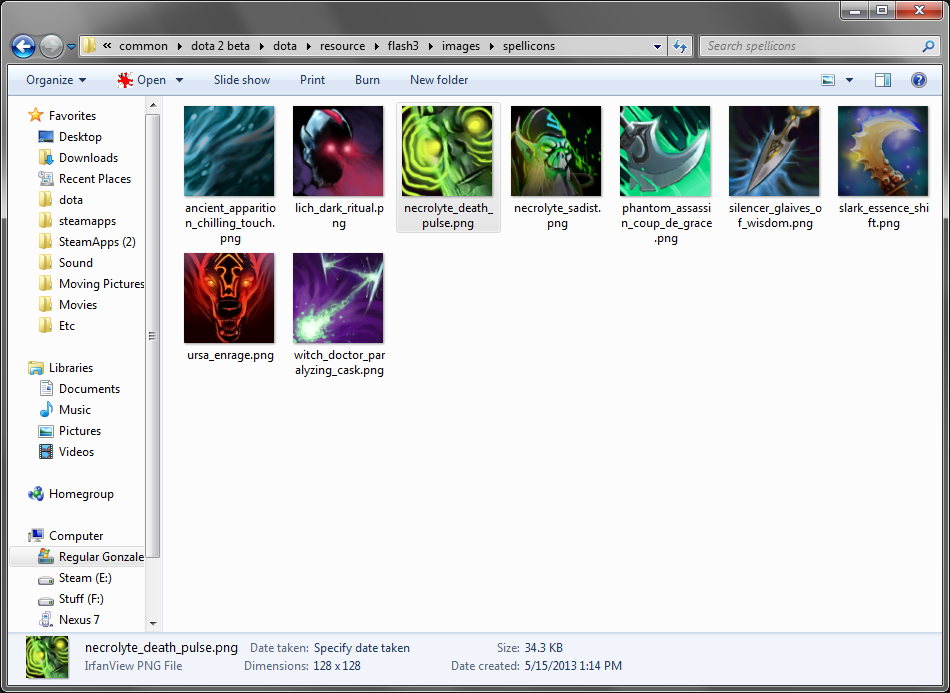This screenshot has width=950, height=693.
Task: Expand subfolders arrow after 'images' breadcrumb
Action: click(x=491, y=46)
